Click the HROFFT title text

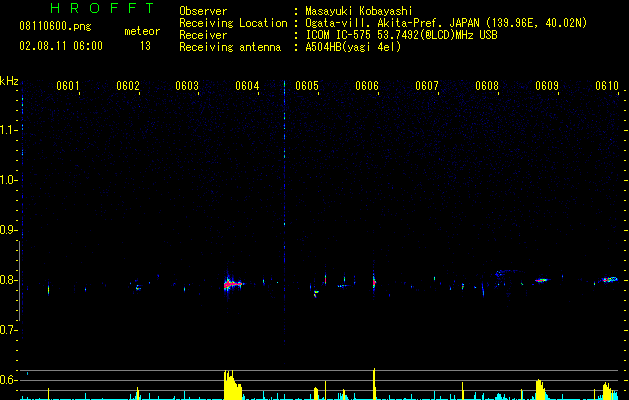pos(102,8)
